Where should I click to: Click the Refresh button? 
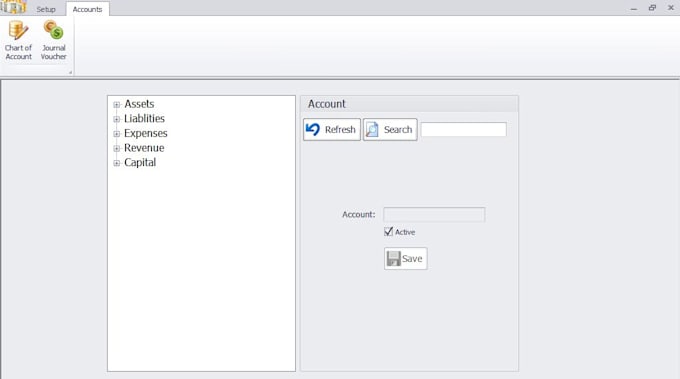(x=332, y=129)
